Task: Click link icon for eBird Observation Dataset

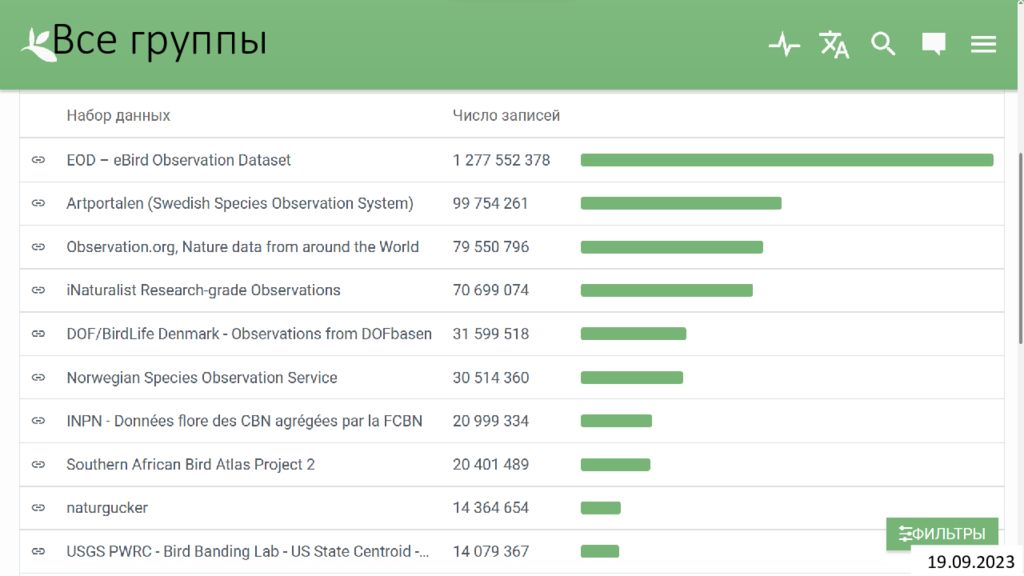Action: coord(39,160)
